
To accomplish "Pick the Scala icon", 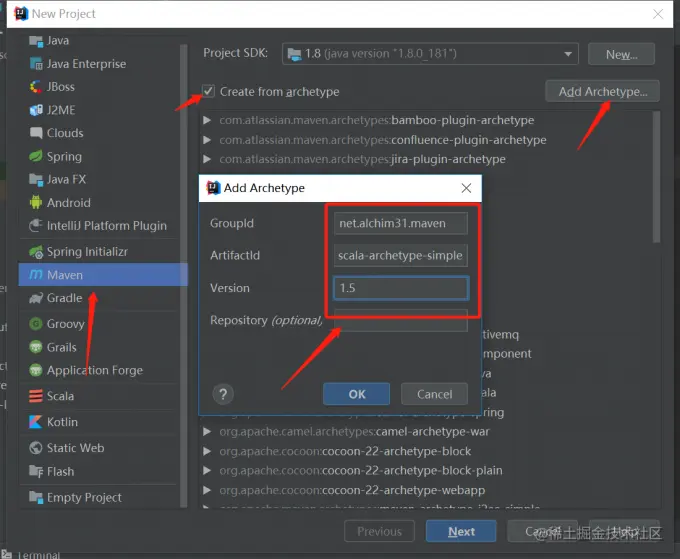I will (36, 396).
